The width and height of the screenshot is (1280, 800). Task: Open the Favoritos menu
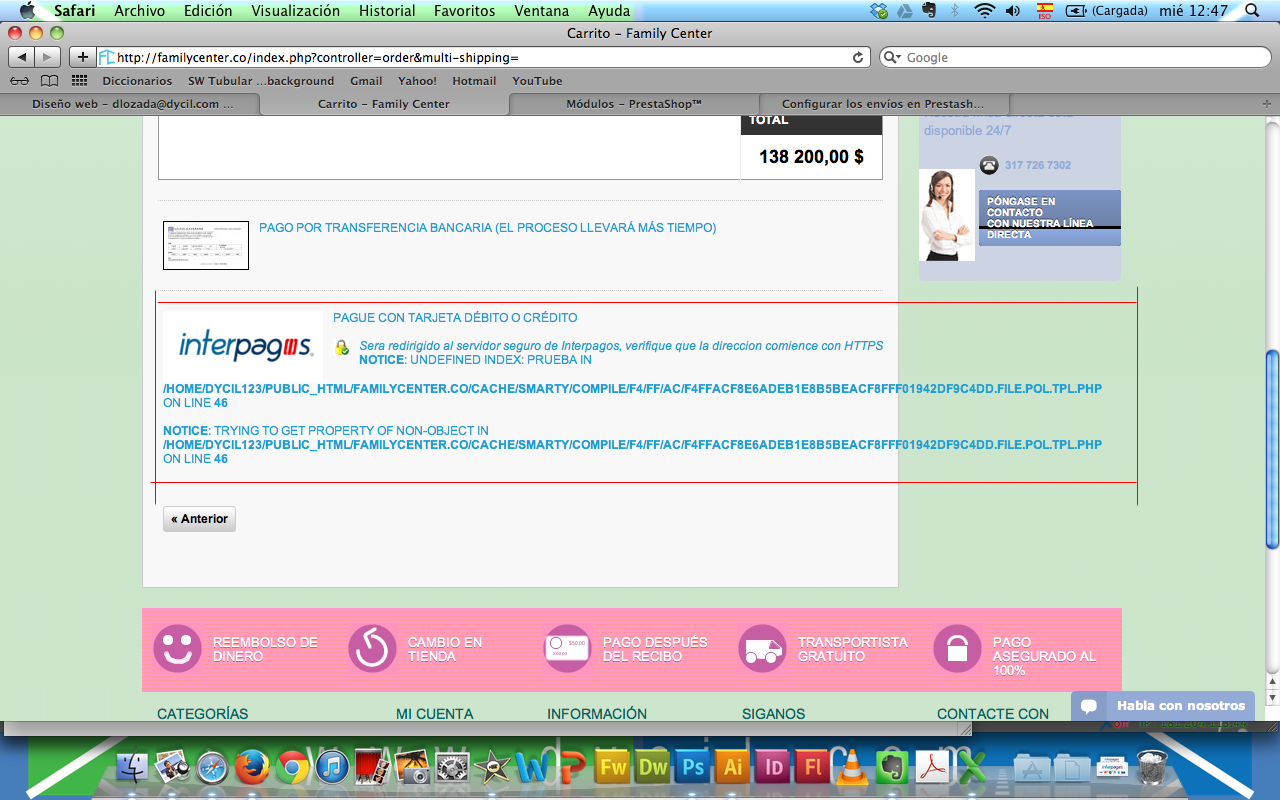[x=465, y=11]
